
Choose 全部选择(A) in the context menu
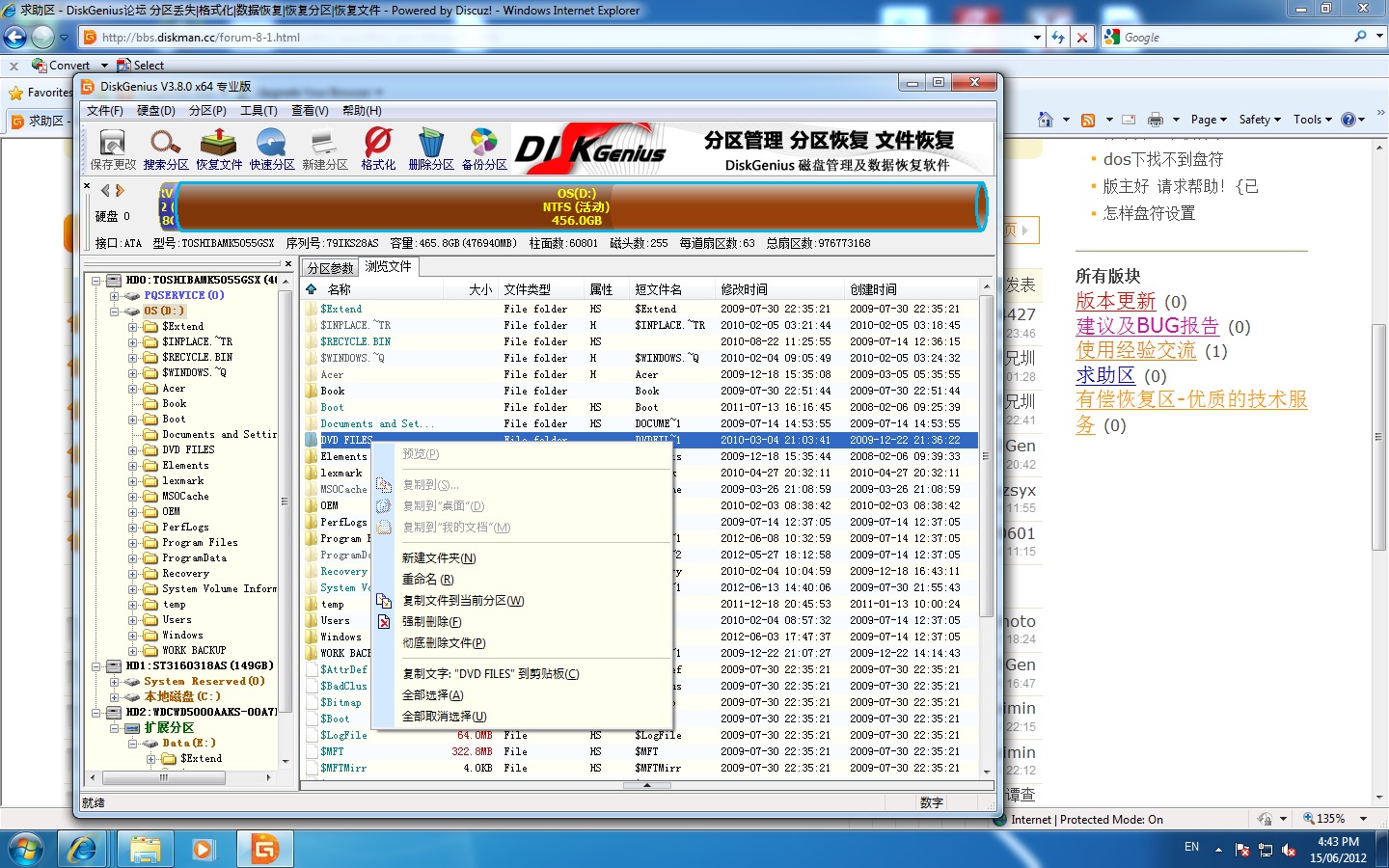point(432,695)
